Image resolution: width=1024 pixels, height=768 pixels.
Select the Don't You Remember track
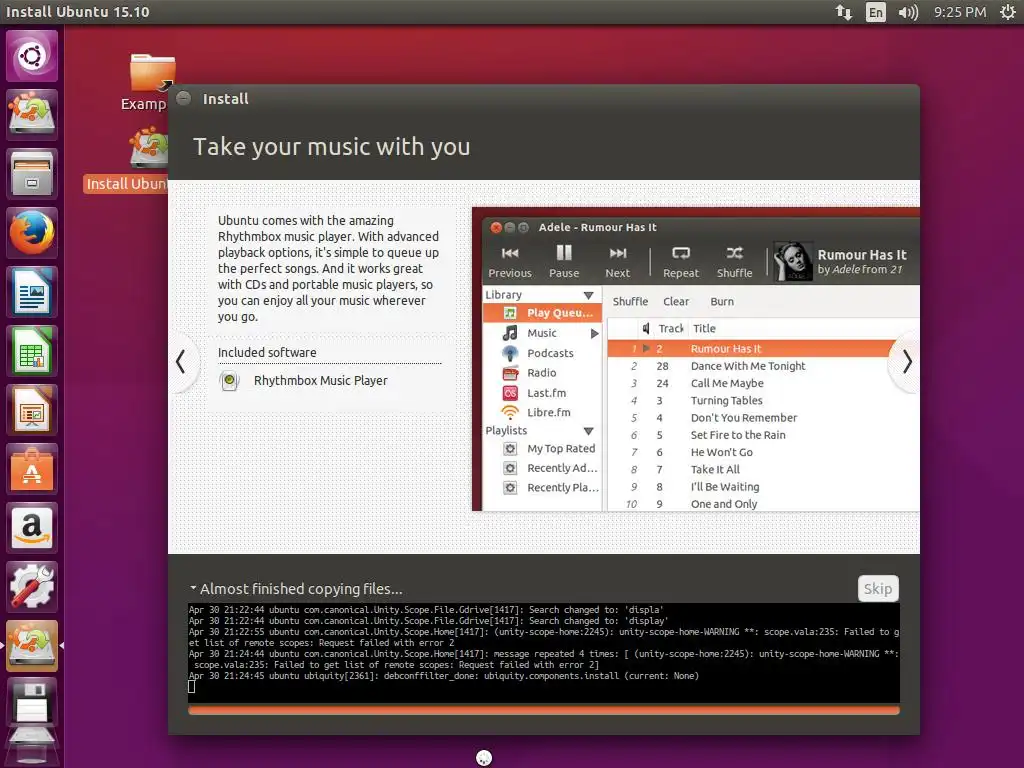pyautogui.click(x=763, y=418)
